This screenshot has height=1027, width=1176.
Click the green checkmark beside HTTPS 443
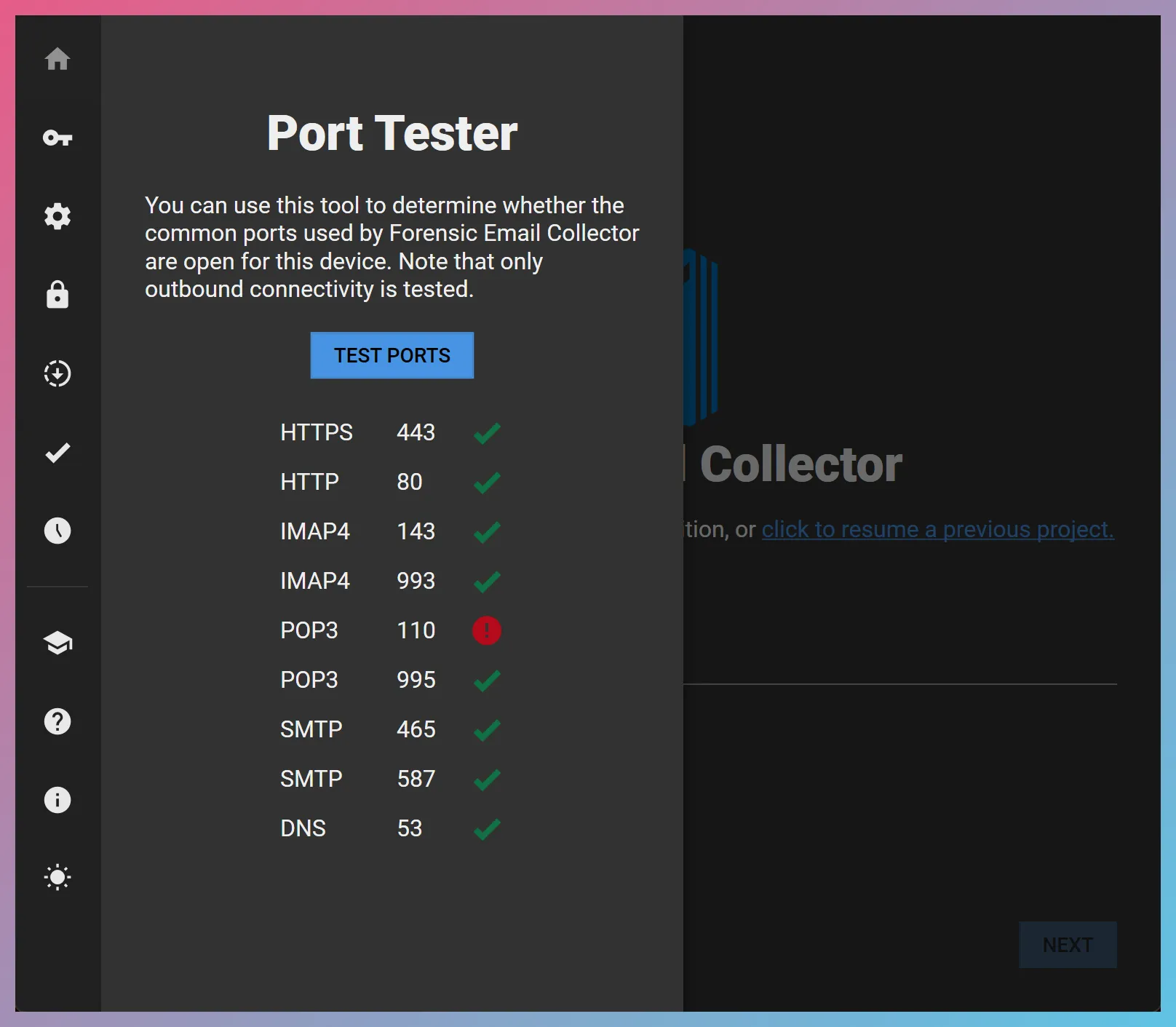coord(486,432)
